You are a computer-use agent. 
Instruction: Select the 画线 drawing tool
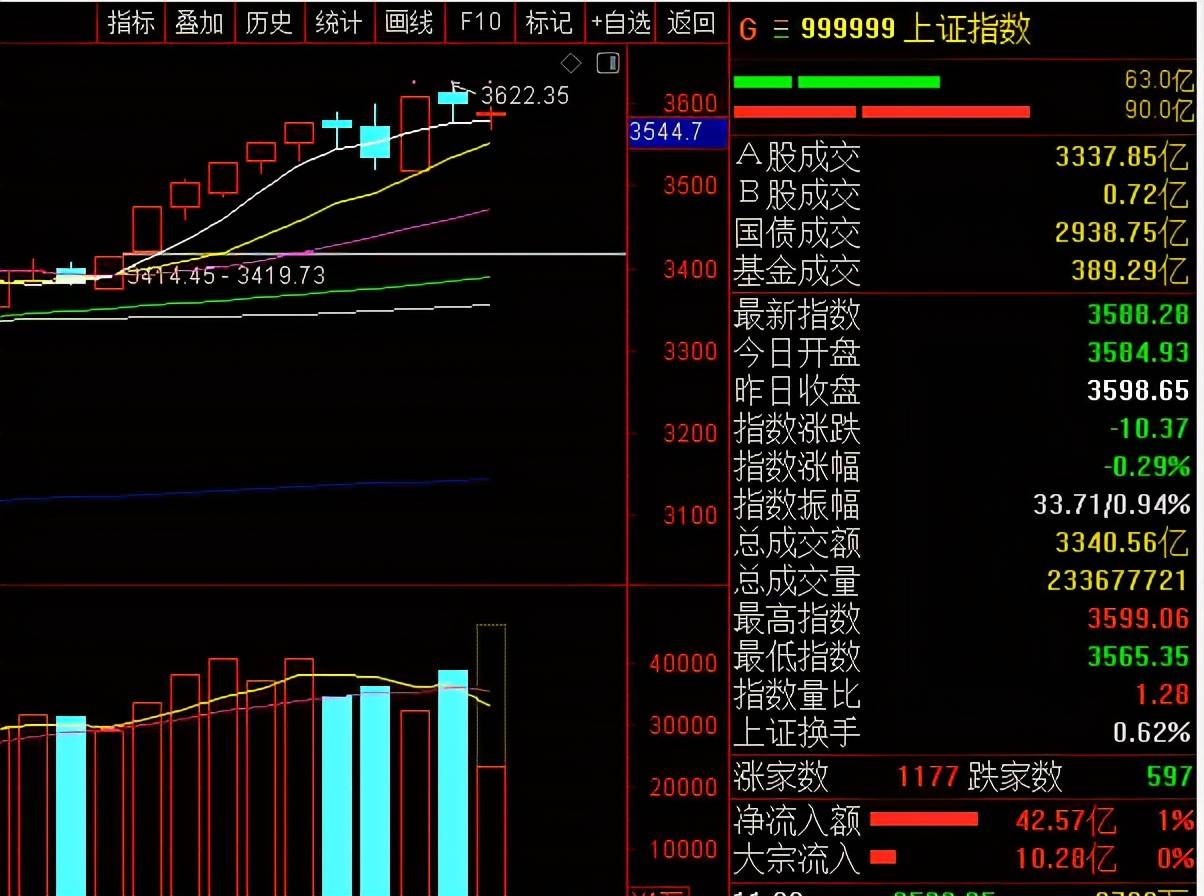tap(409, 22)
